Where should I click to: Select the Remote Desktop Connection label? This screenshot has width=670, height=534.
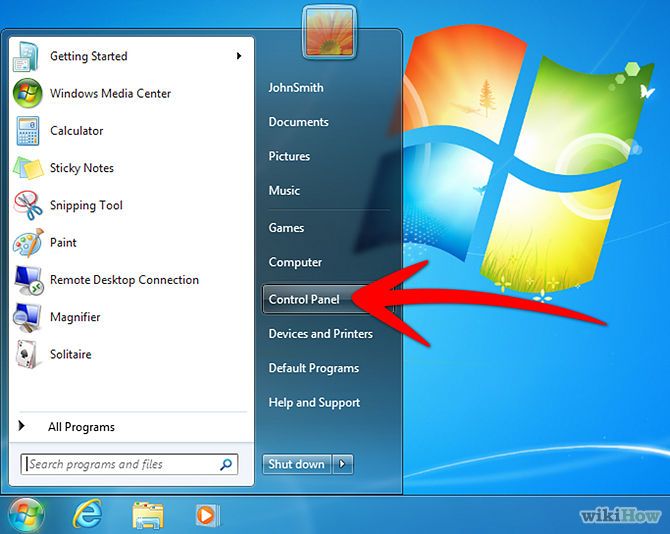pos(124,280)
